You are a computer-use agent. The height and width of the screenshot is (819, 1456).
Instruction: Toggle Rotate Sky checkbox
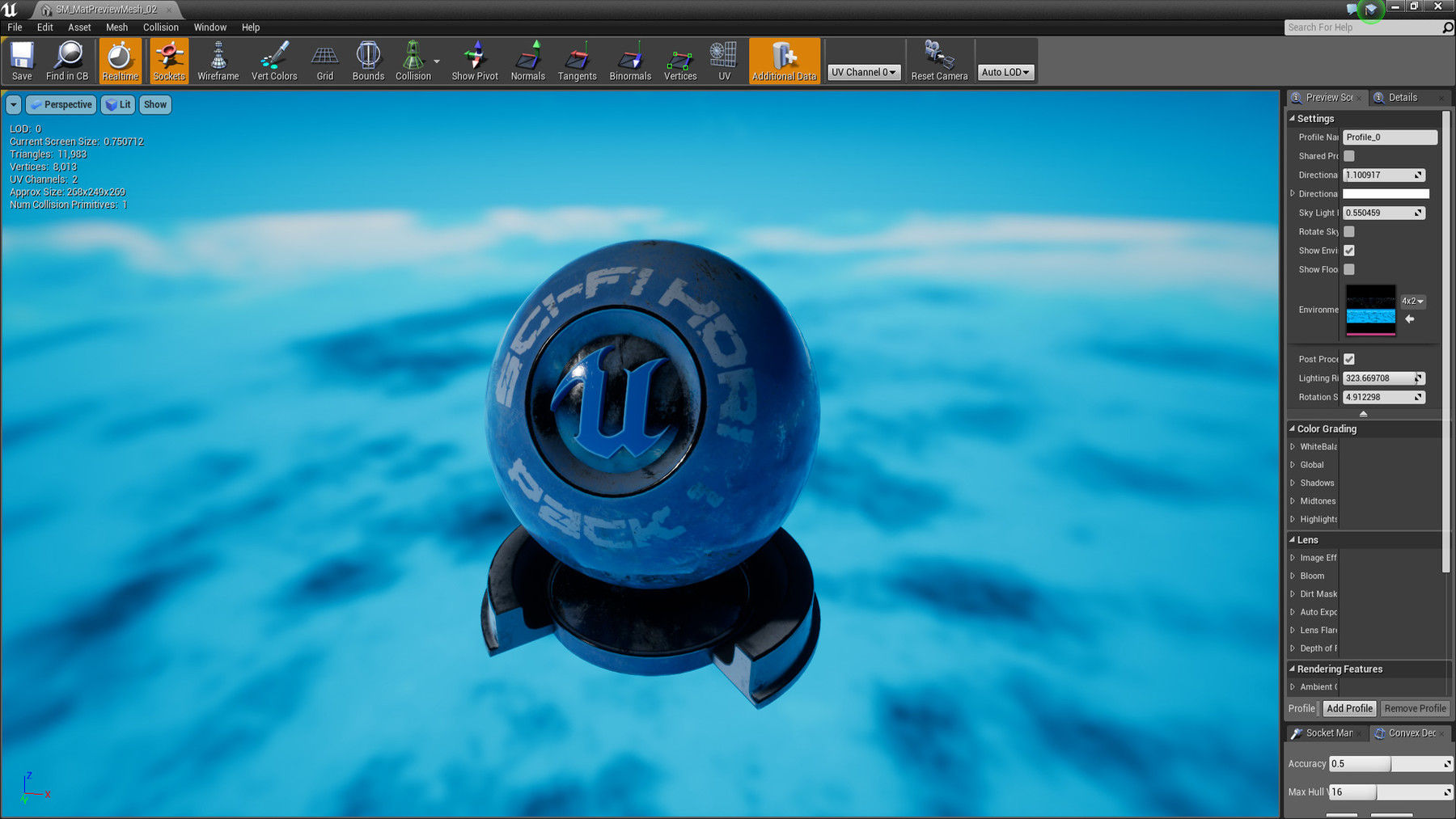tap(1349, 231)
